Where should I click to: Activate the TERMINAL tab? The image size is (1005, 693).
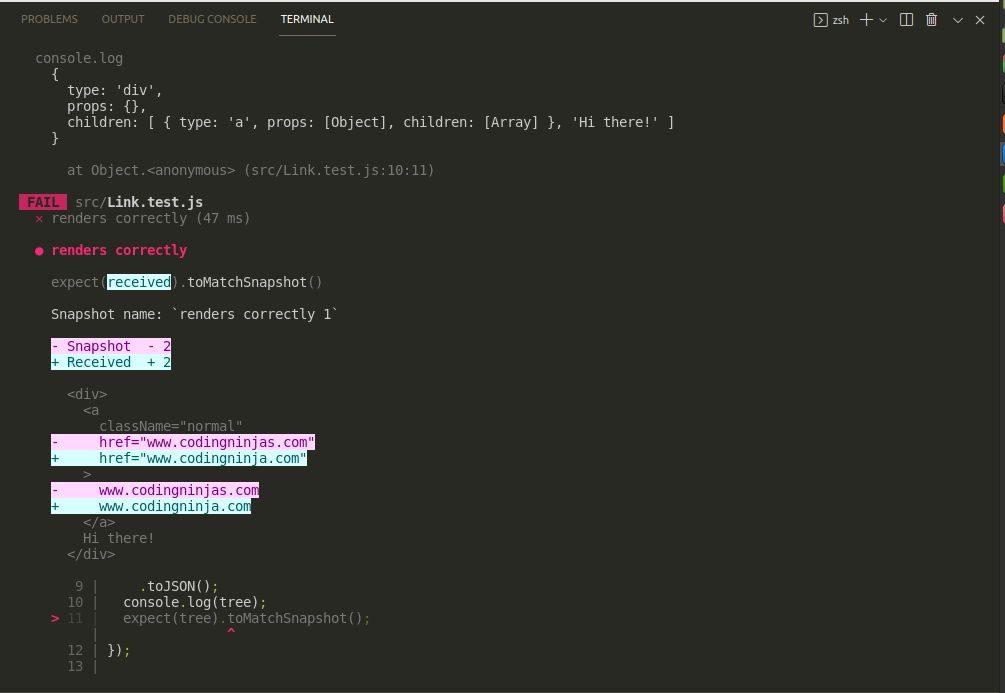[307, 19]
